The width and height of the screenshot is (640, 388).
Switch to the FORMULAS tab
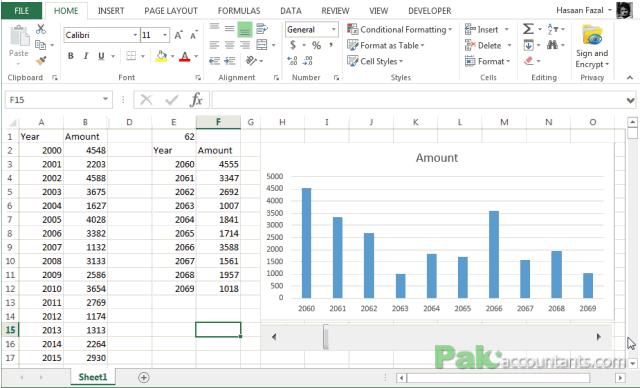239,11
